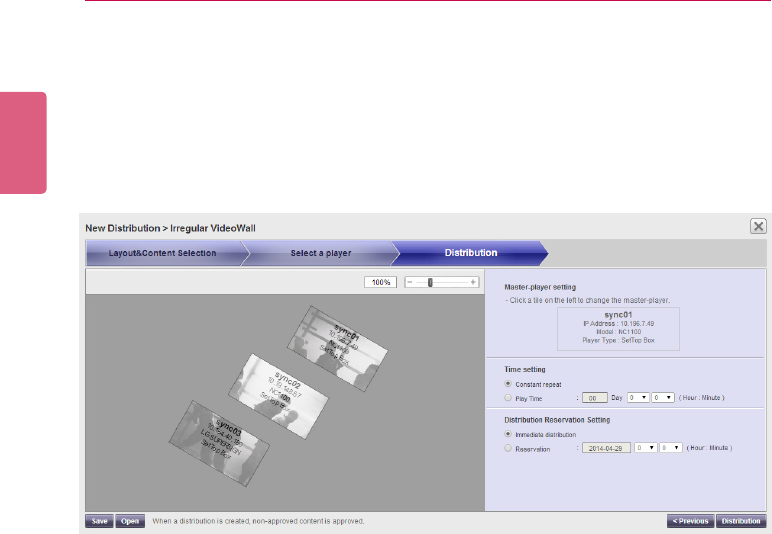Open Reservation hour dropdown
Screen dimensions: 772x534
tap(645, 447)
